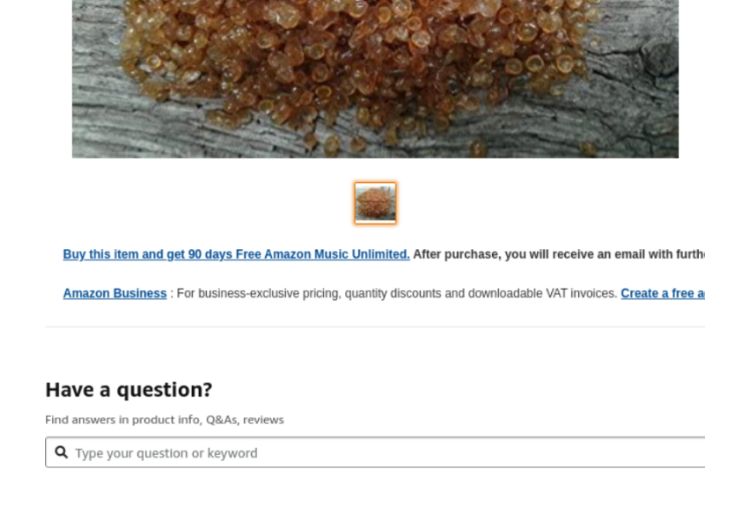Open the Amazon Business link

[115, 293]
